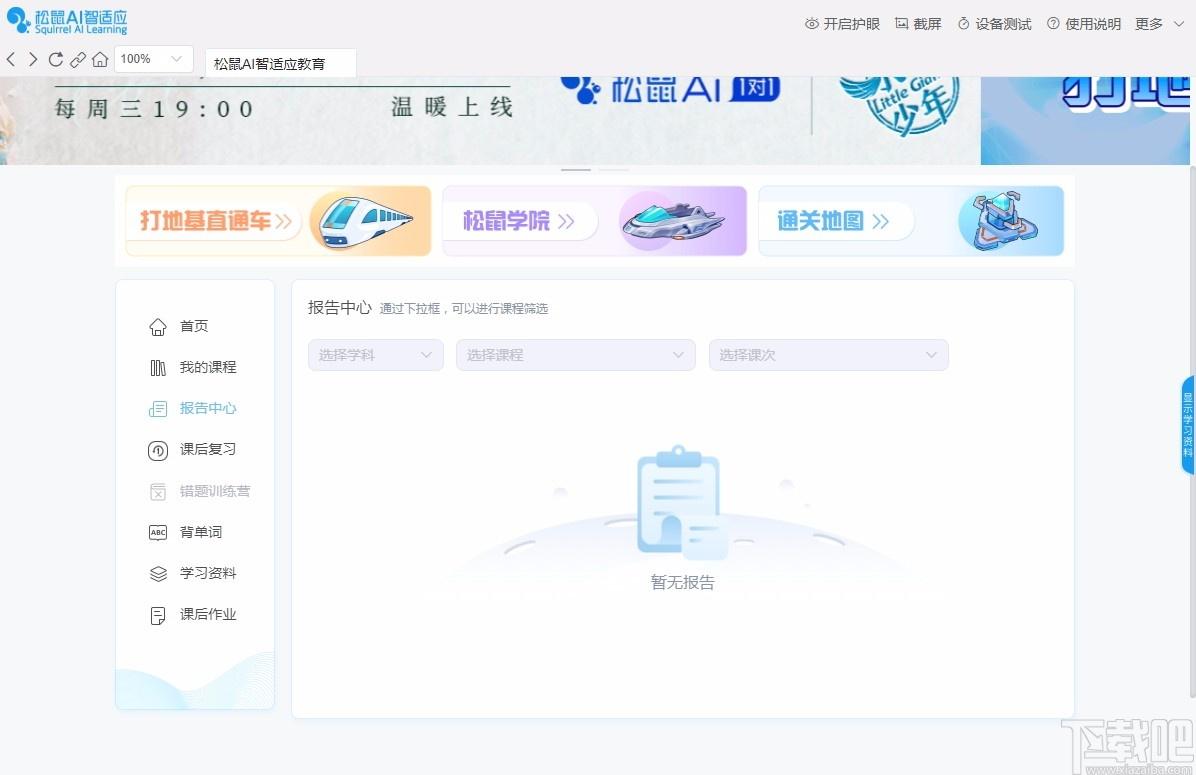Go forward with the right arrow icon
Screen dimensions: 1196x775
(32, 59)
